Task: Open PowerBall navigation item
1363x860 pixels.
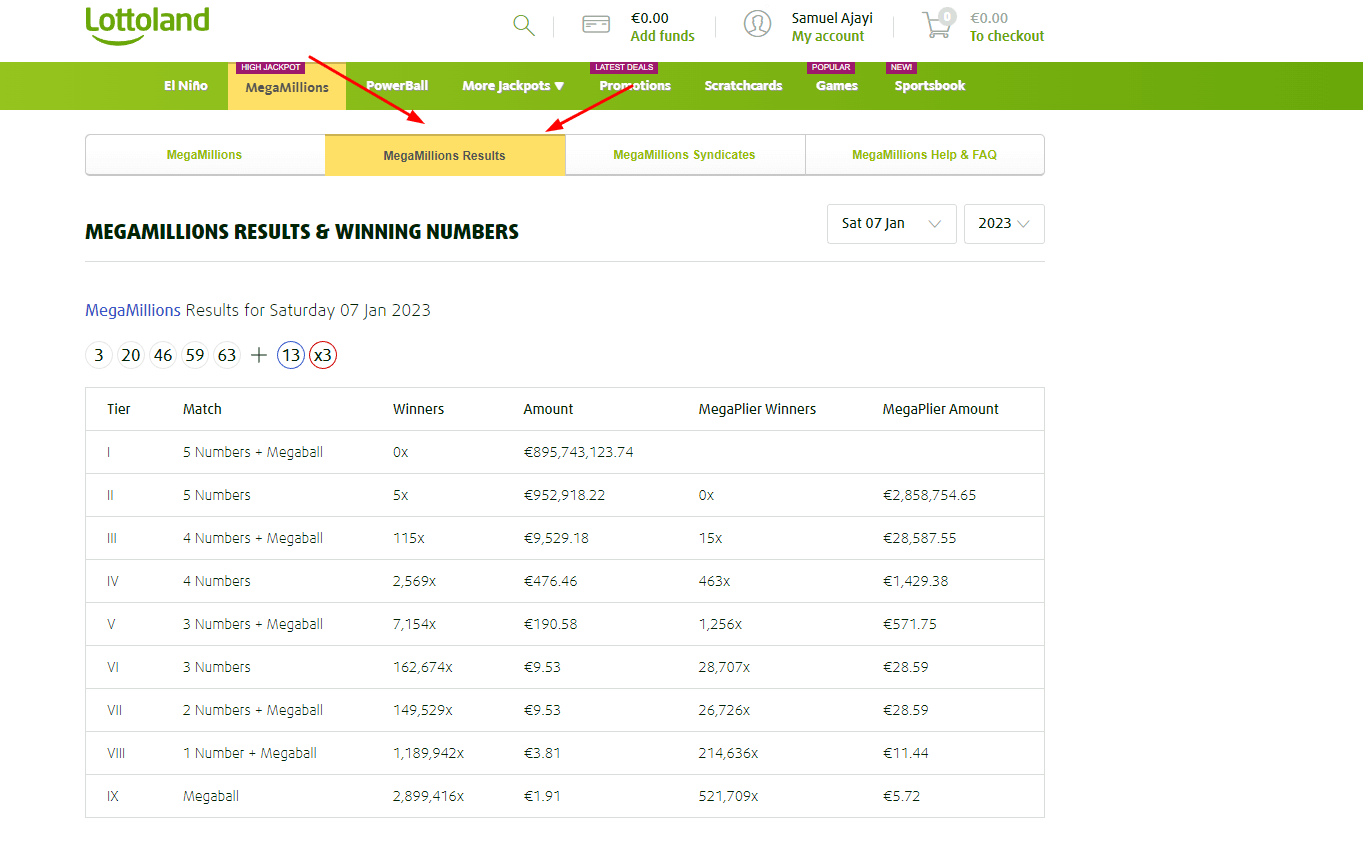Action: tap(397, 86)
